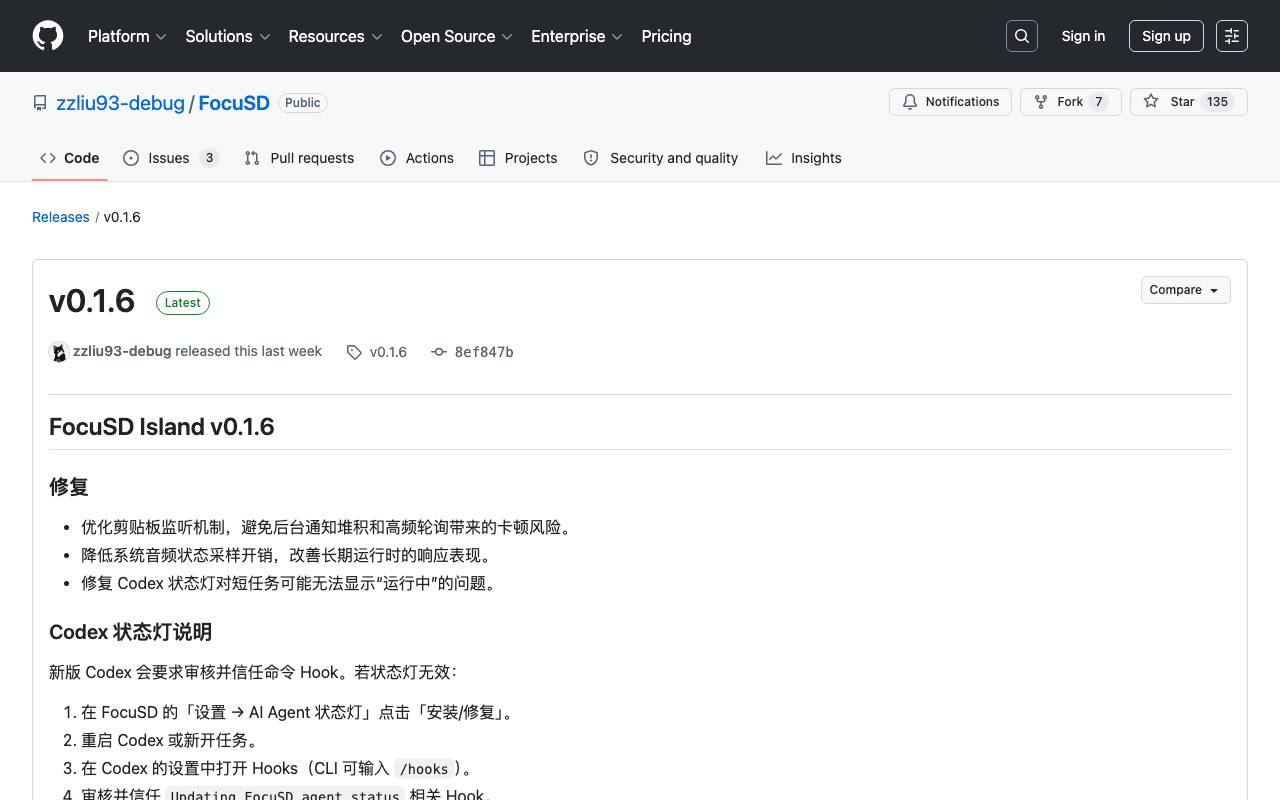1280x800 pixels.
Task: Click the Actions tab play icon
Action: coord(388,158)
